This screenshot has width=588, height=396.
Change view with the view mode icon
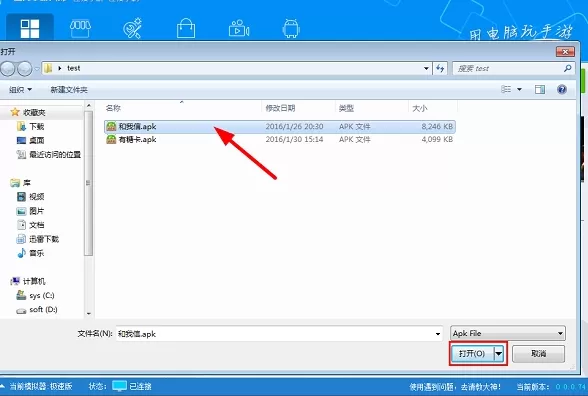coord(506,89)
